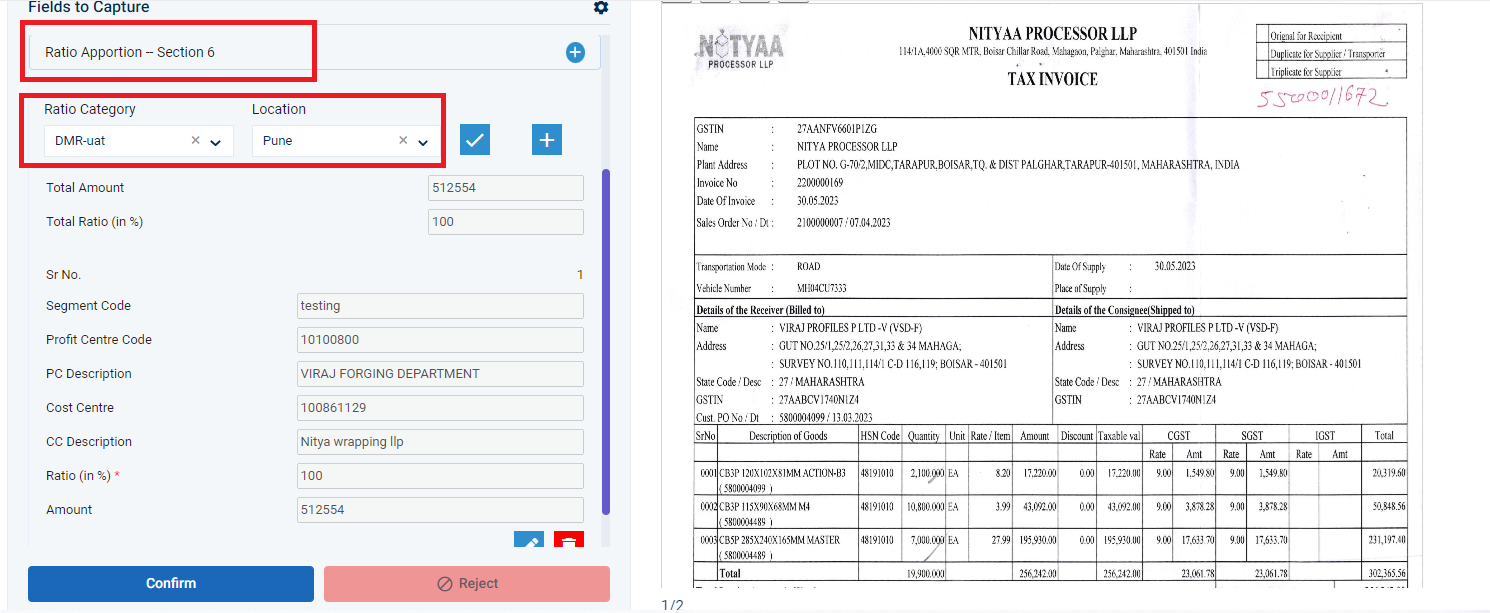Image resolution: width=1490 pixels, height=613 pixels.
Task: Click 'Duplicate for Supplier / Transporter' on invoice
Action: click(x=1328, y=54)
